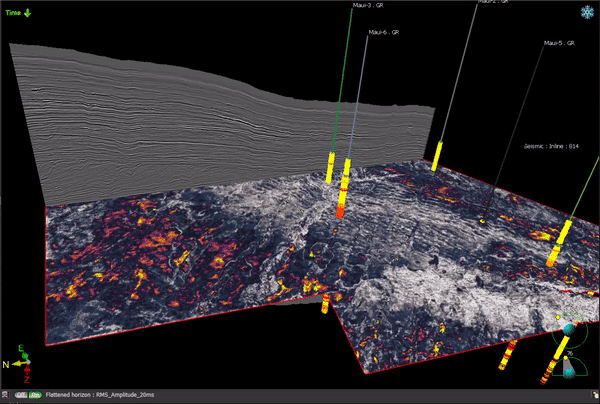Click the lower light elevation cone widget
600x404 pixels.
point(570,367)
